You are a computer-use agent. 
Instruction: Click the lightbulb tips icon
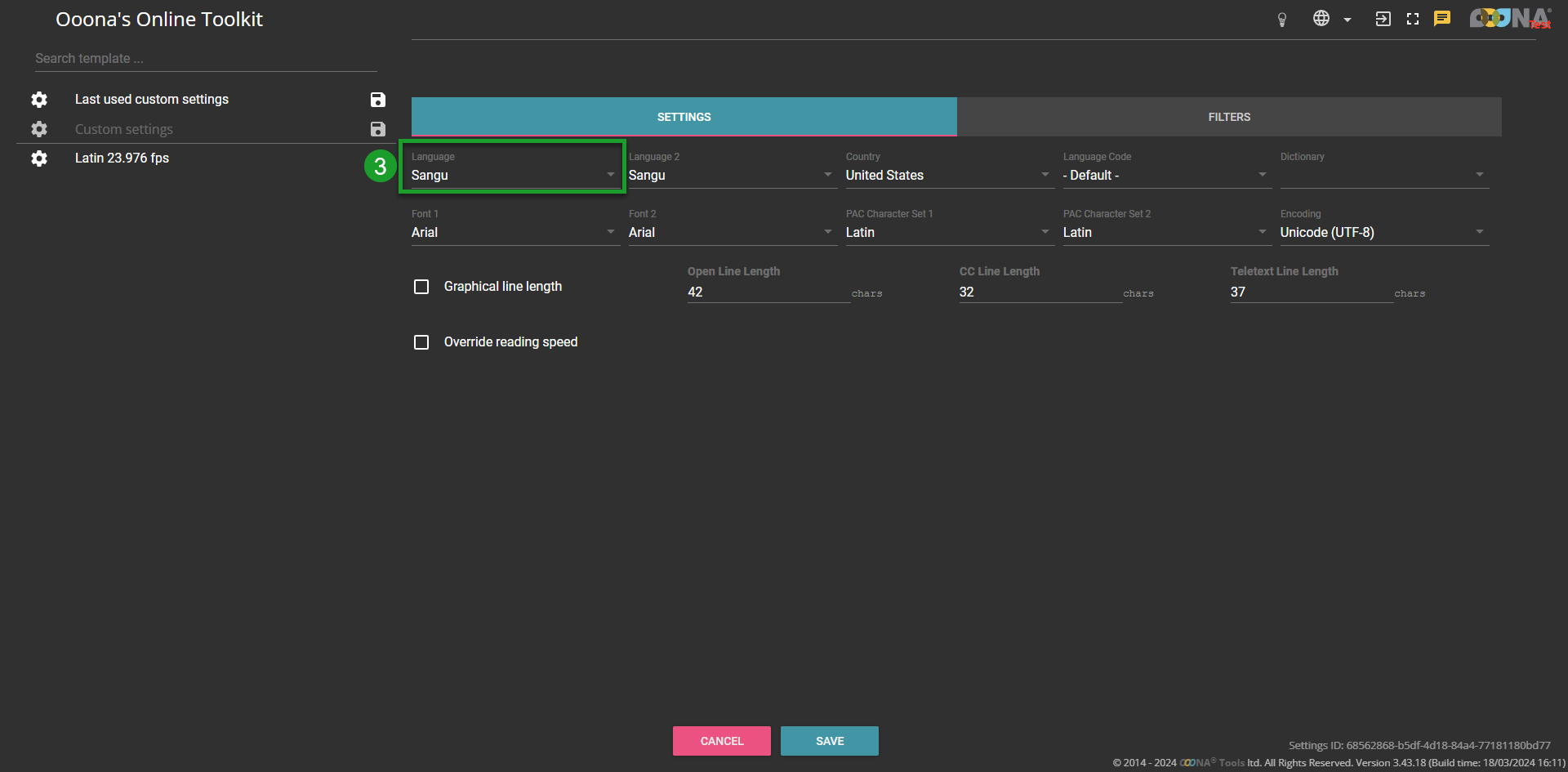pyautogui.click(x=1282, y=20)
